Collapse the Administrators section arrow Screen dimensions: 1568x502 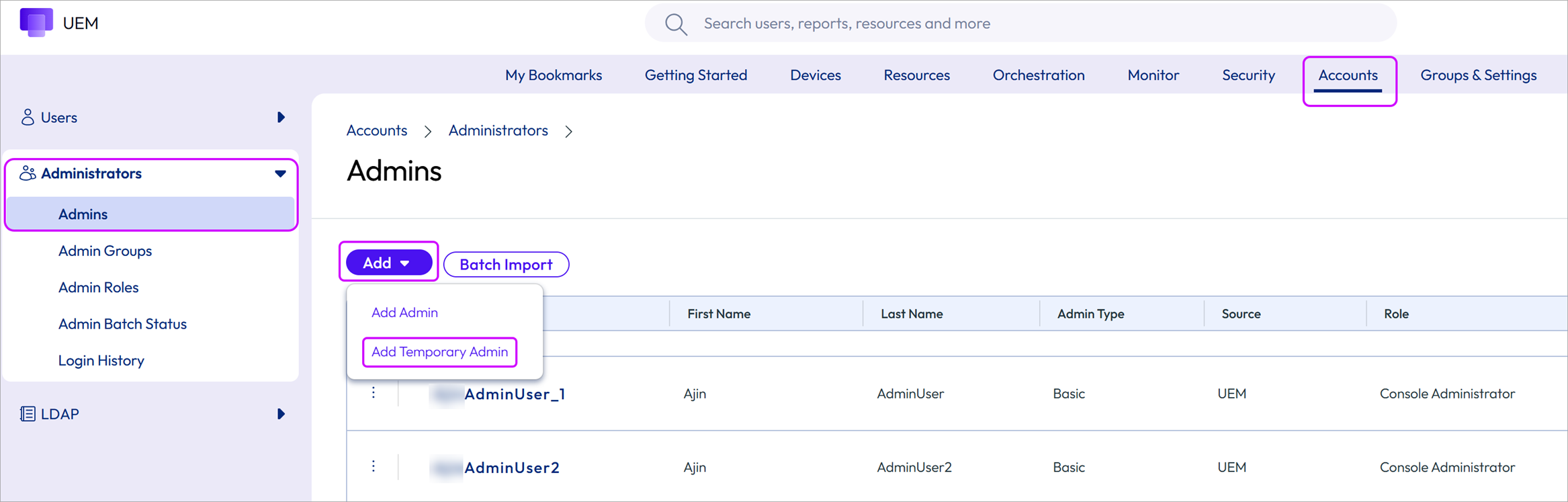pyautogui.click(x=280, y=174)
